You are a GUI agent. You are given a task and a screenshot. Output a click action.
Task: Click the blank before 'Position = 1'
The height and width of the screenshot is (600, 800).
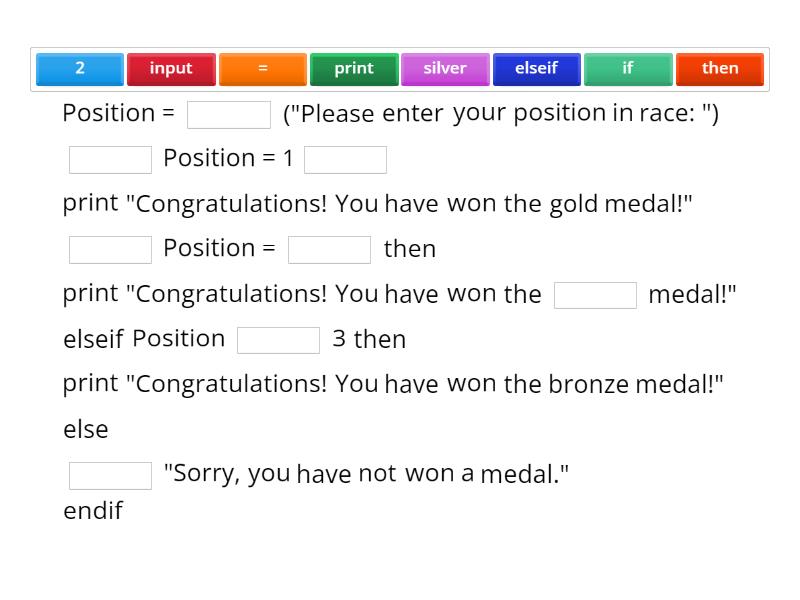click(x=110, y=160)
